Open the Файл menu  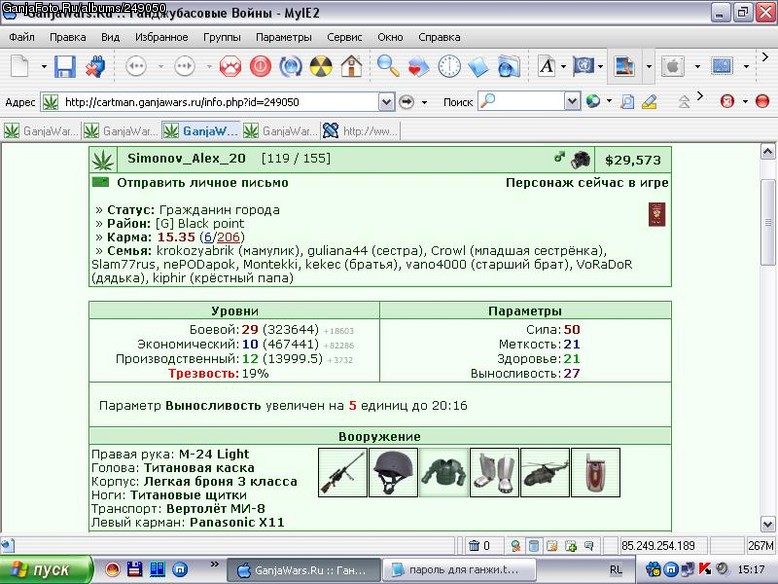(x=21, y=37)
